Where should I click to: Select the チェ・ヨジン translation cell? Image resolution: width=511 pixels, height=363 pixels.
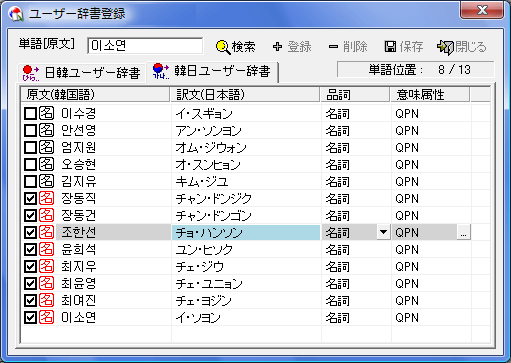[246, 301]
